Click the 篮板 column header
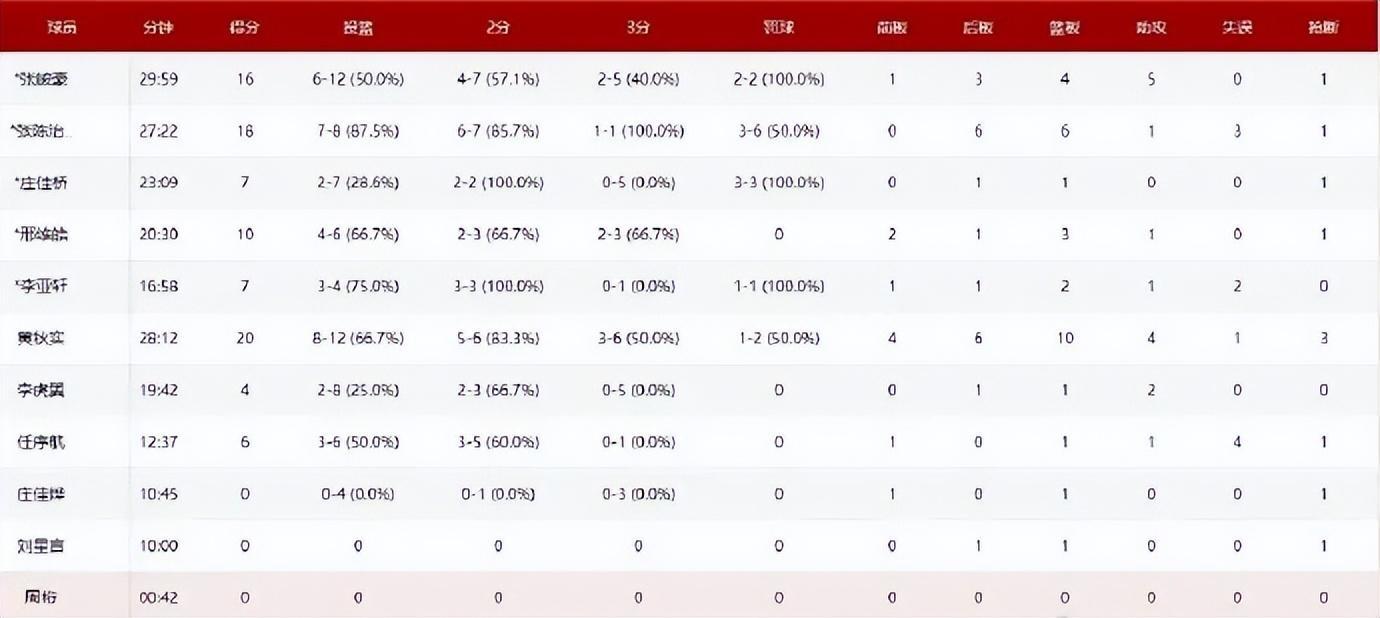Viewport: 1380px width, 618px height. pos(1064,28)
